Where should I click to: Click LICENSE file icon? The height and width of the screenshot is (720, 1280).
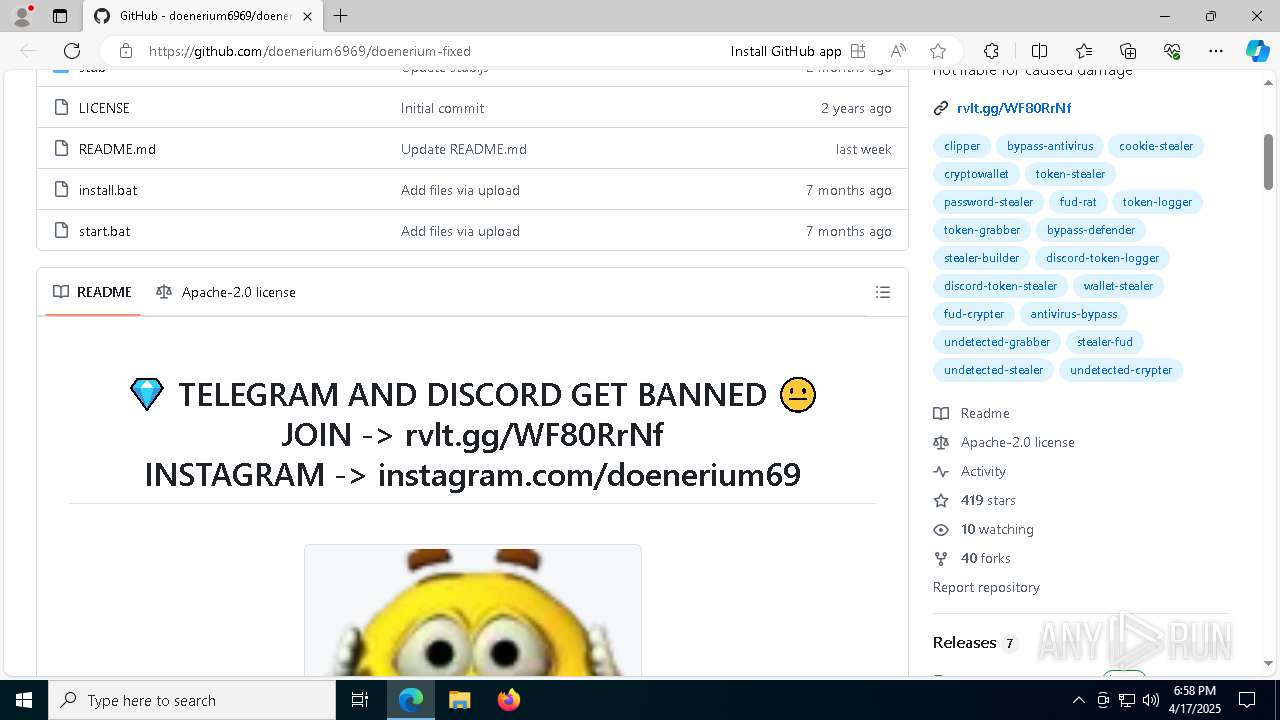tap(61, 108)
